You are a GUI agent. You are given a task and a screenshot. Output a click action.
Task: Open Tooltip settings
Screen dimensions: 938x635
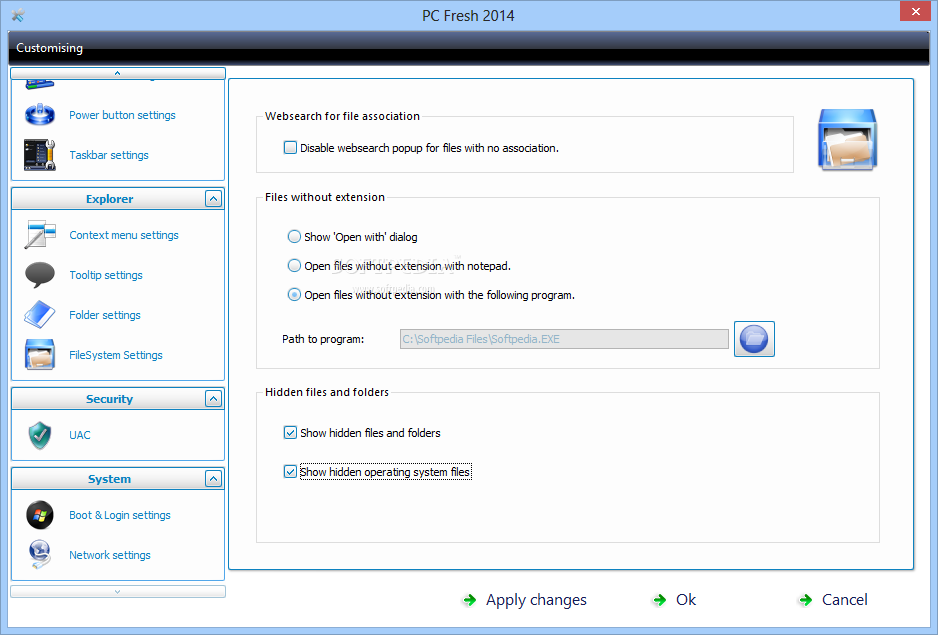pos(106,275)
